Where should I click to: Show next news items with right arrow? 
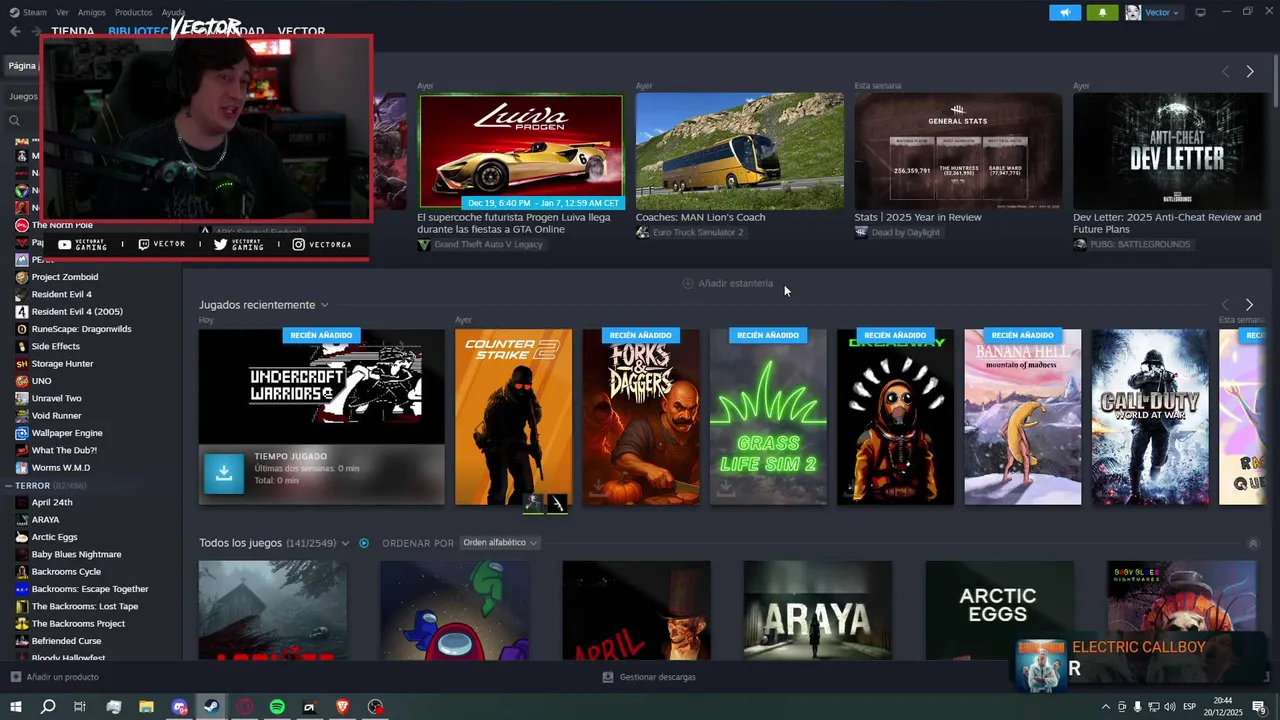coord(1250,71)
